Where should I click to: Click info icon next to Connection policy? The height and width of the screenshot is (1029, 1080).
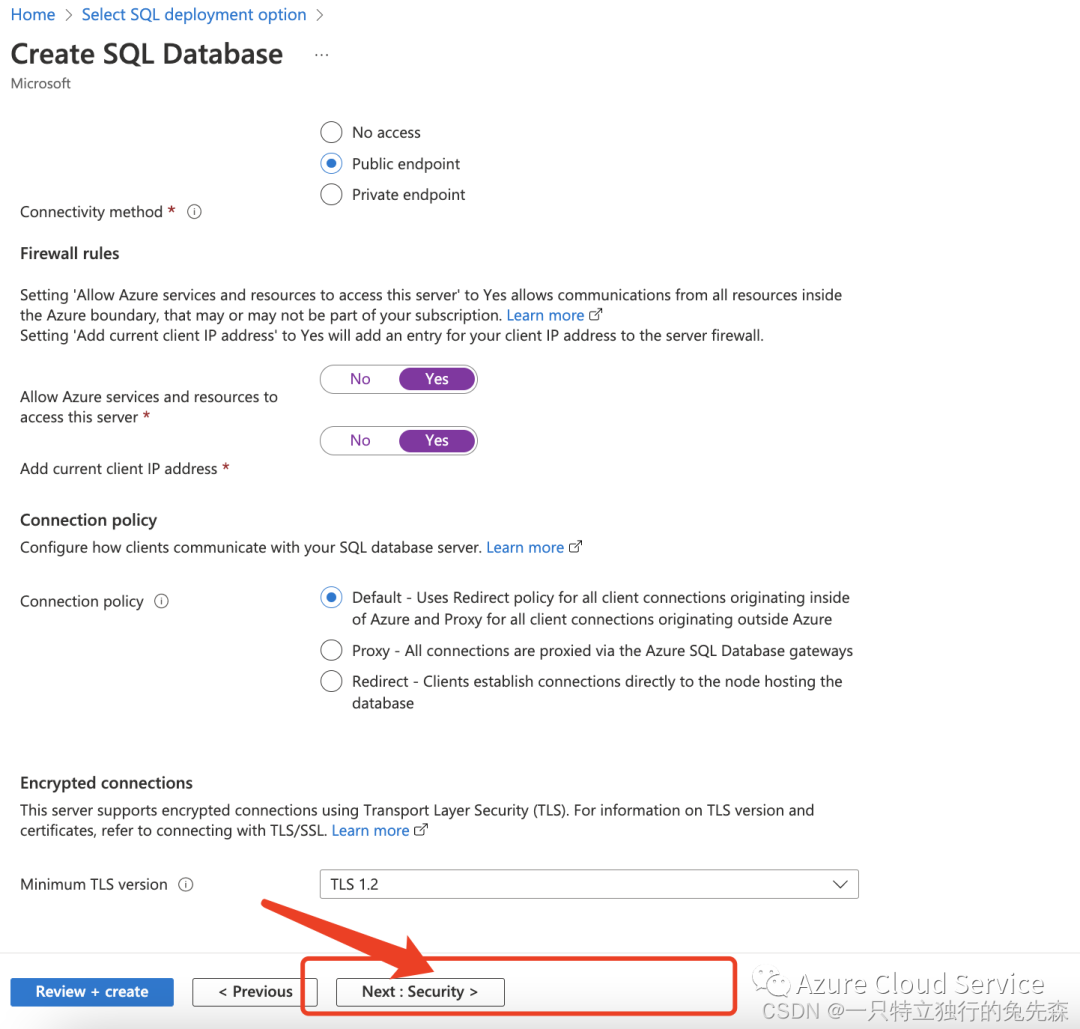tap(161, 601)
